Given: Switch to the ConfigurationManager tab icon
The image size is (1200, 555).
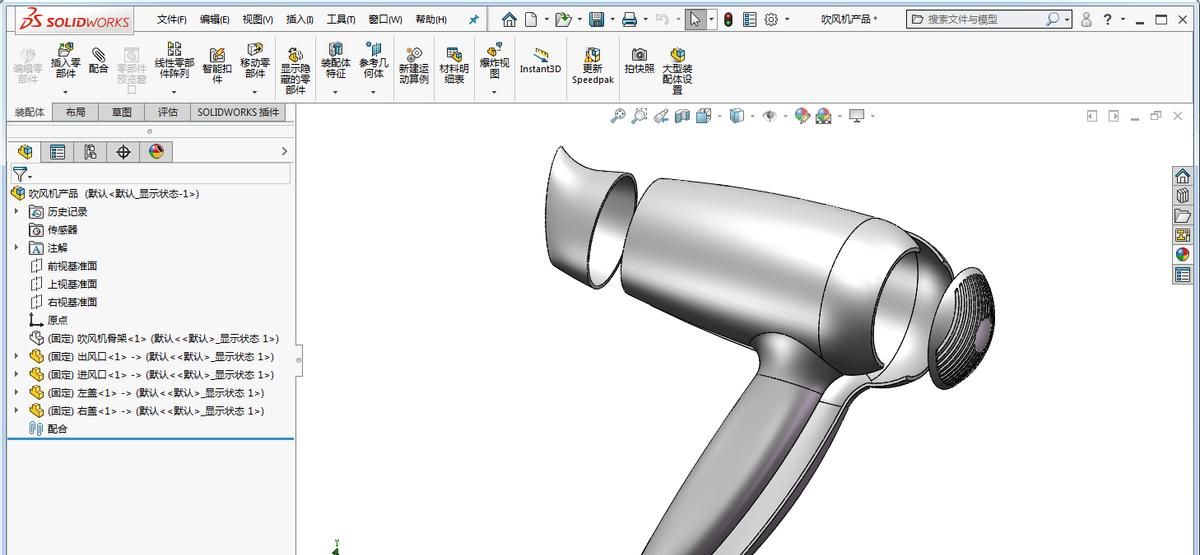Looking at the screenshot, I should click(91, 152).
